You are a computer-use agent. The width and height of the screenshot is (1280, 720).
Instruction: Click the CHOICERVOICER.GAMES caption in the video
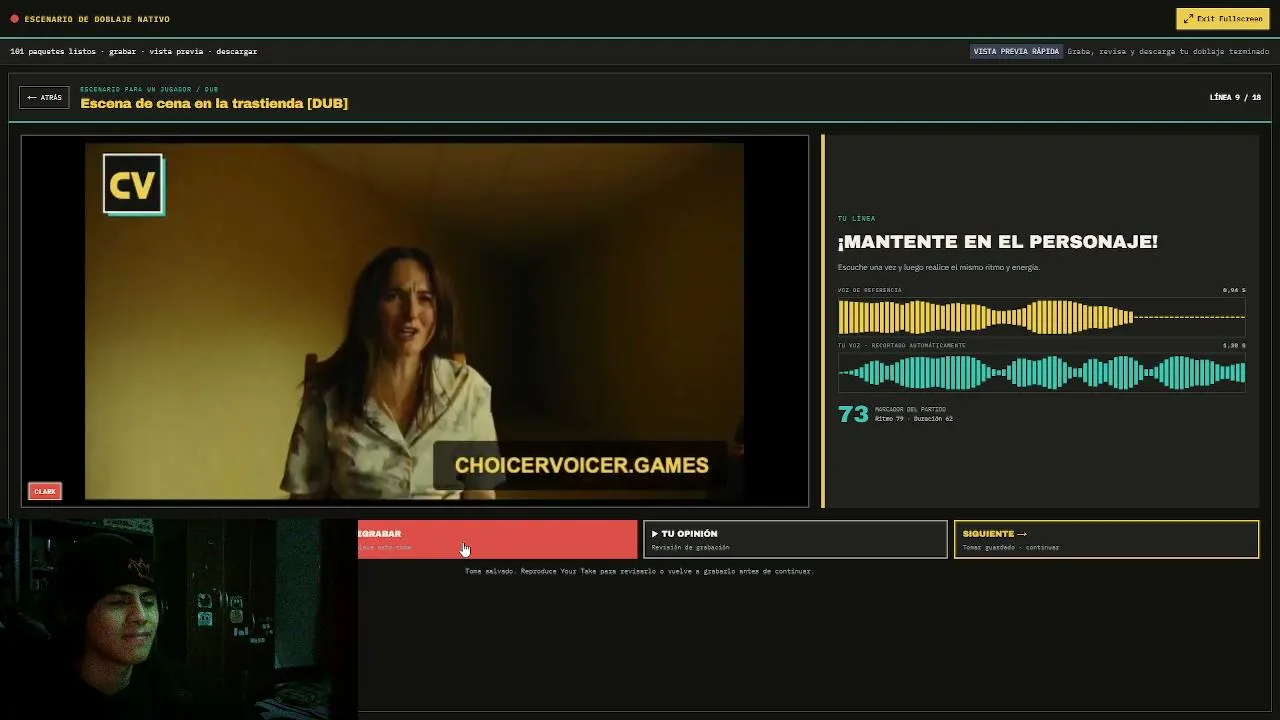coord(581,465)
